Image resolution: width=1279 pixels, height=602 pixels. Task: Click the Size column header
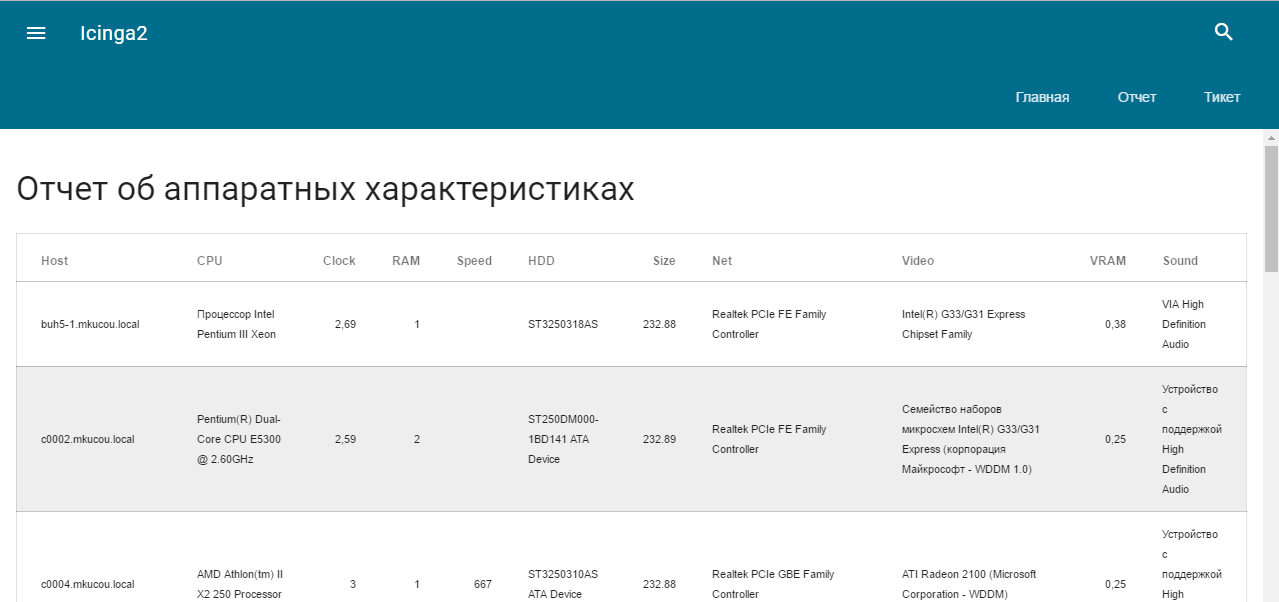click(664, 261)
